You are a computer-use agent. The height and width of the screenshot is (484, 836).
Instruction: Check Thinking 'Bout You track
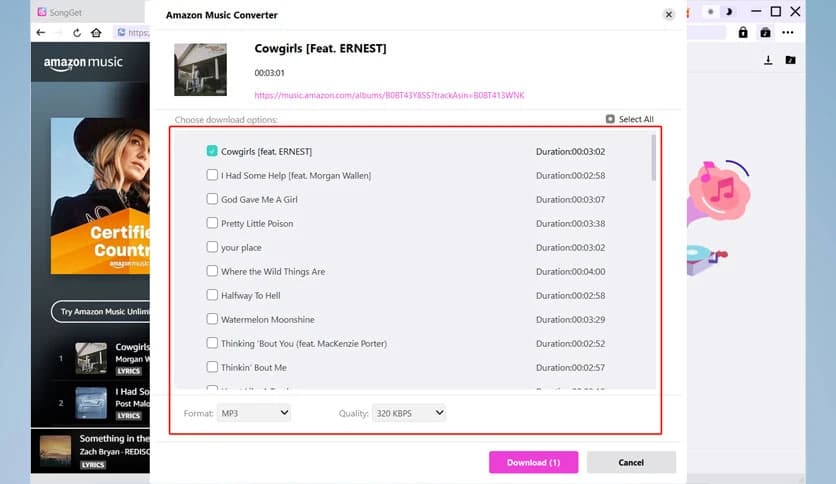(212, 343)
